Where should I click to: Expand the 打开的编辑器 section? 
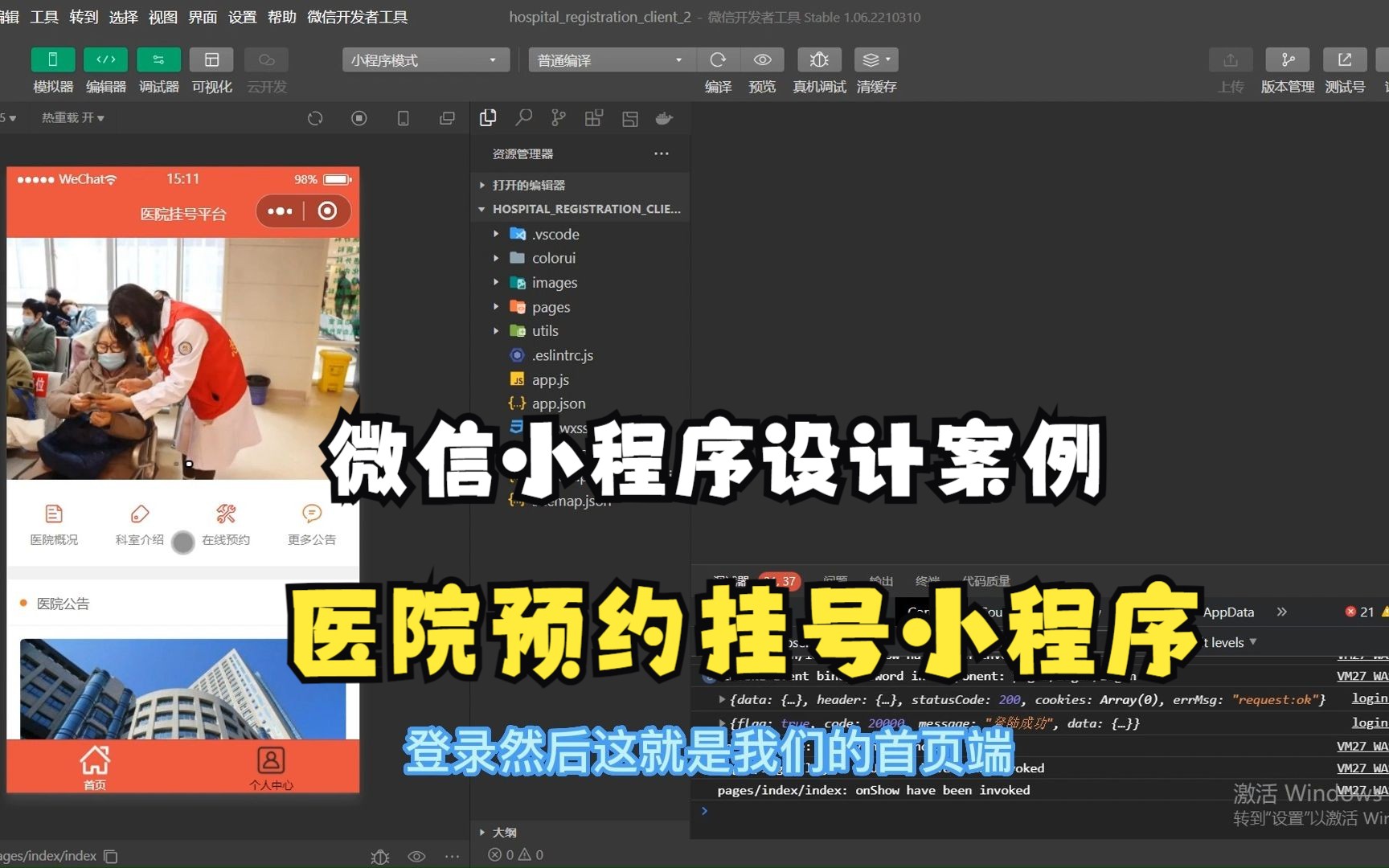tap(580, 185)
